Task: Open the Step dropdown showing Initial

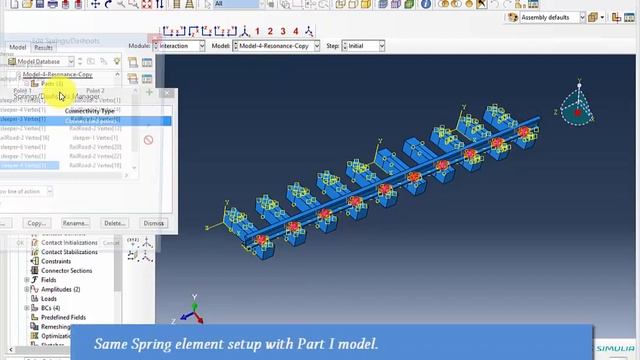Action: 363,46
